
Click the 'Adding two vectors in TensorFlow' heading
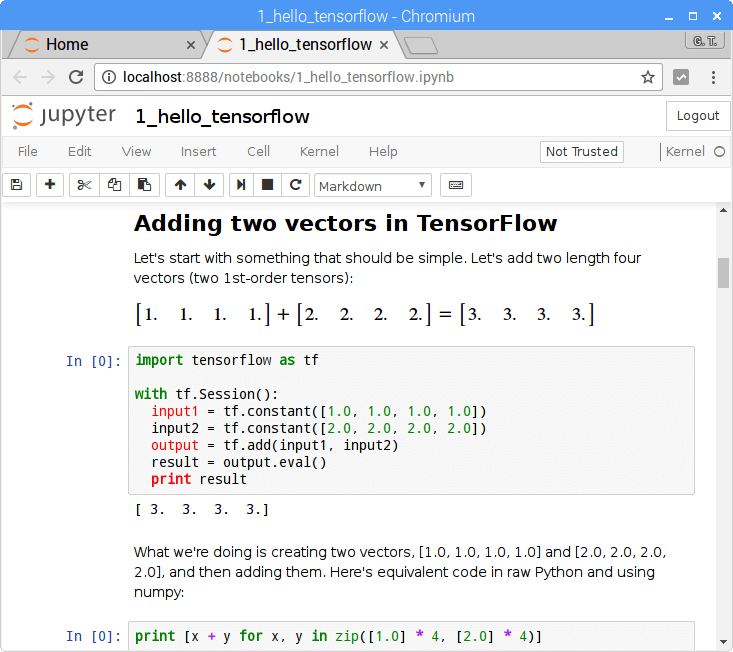click(x=345, y=223)
